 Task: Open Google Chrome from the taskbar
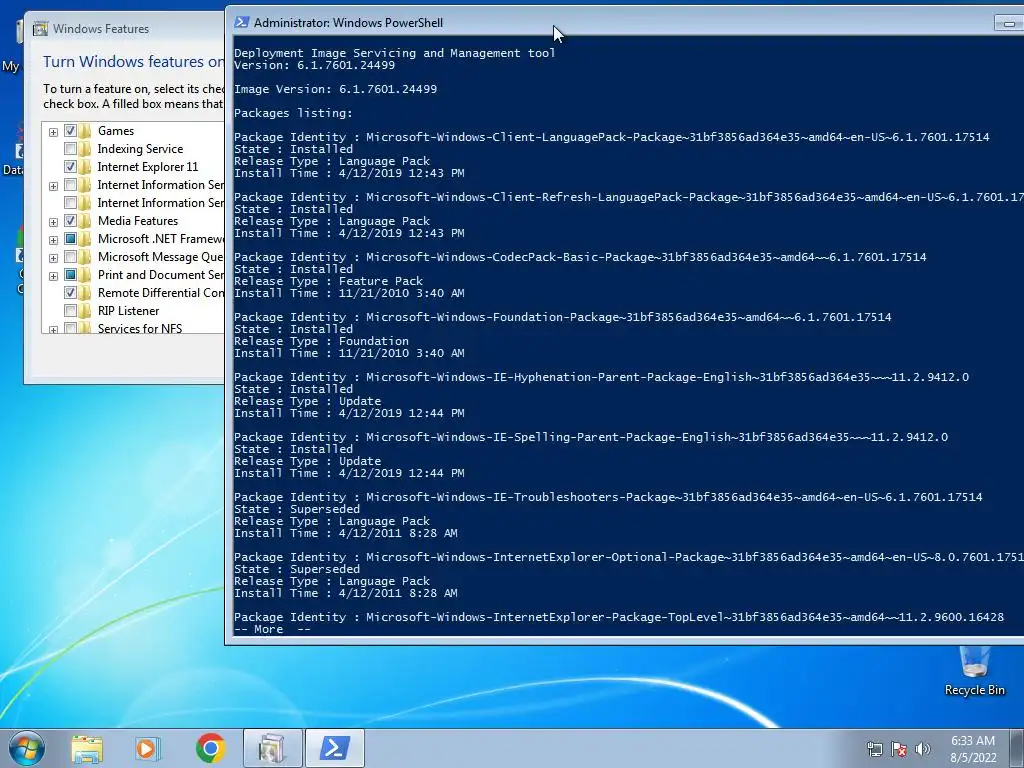210,748
